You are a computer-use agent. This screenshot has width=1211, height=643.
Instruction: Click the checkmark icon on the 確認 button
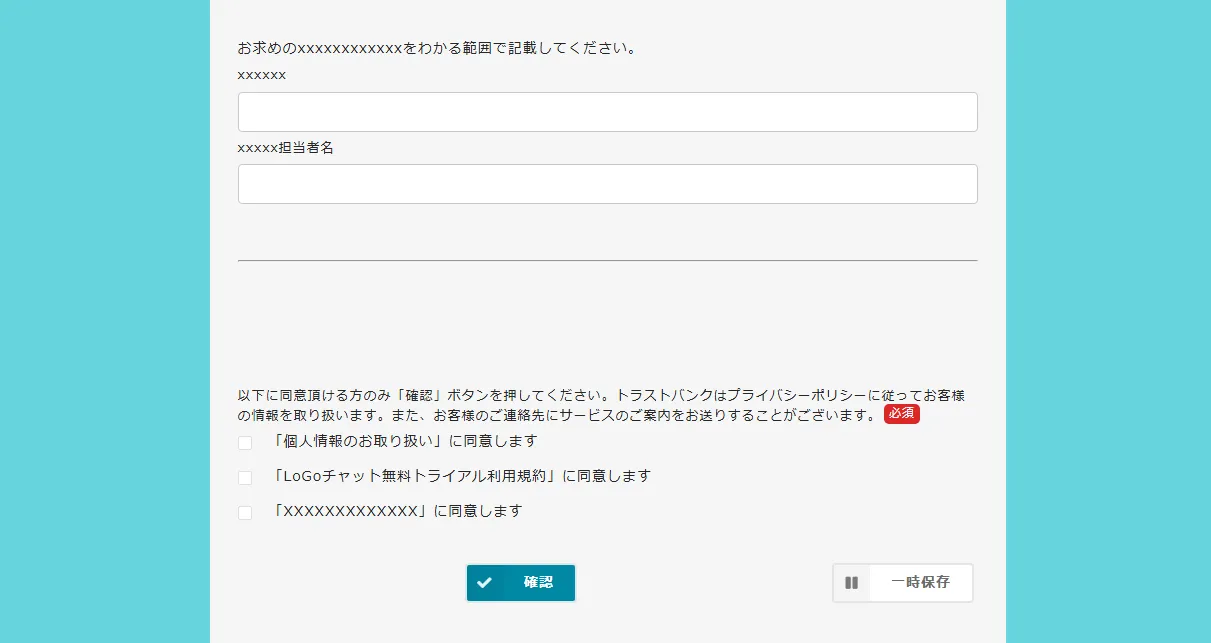pos(485,583)
